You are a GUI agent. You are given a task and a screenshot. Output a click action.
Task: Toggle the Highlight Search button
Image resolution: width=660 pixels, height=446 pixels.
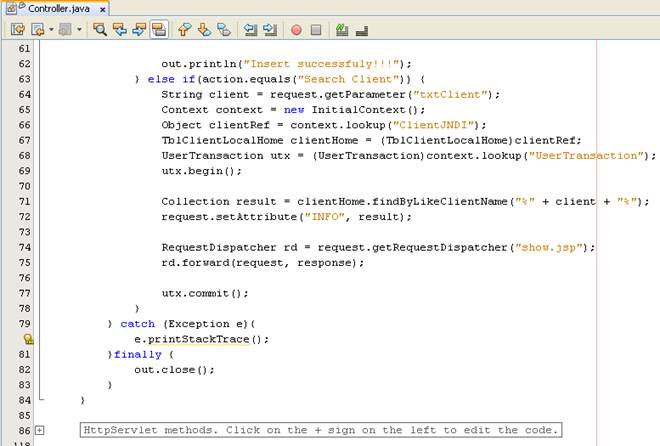(x=159, y=29)
